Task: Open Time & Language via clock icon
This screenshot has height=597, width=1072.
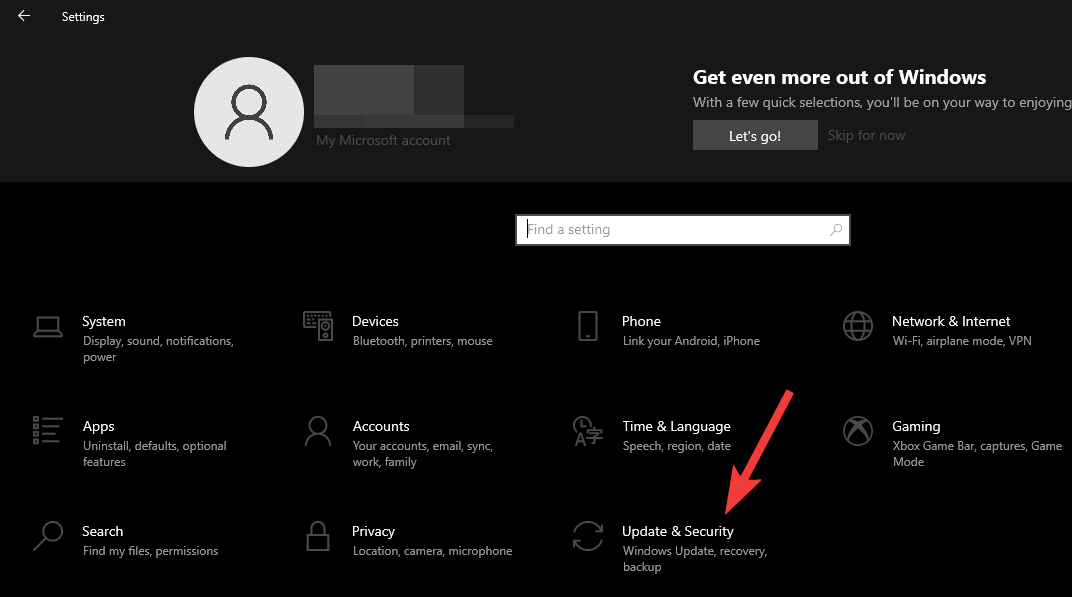Action: pyautogui.click(x=588, y=431)
